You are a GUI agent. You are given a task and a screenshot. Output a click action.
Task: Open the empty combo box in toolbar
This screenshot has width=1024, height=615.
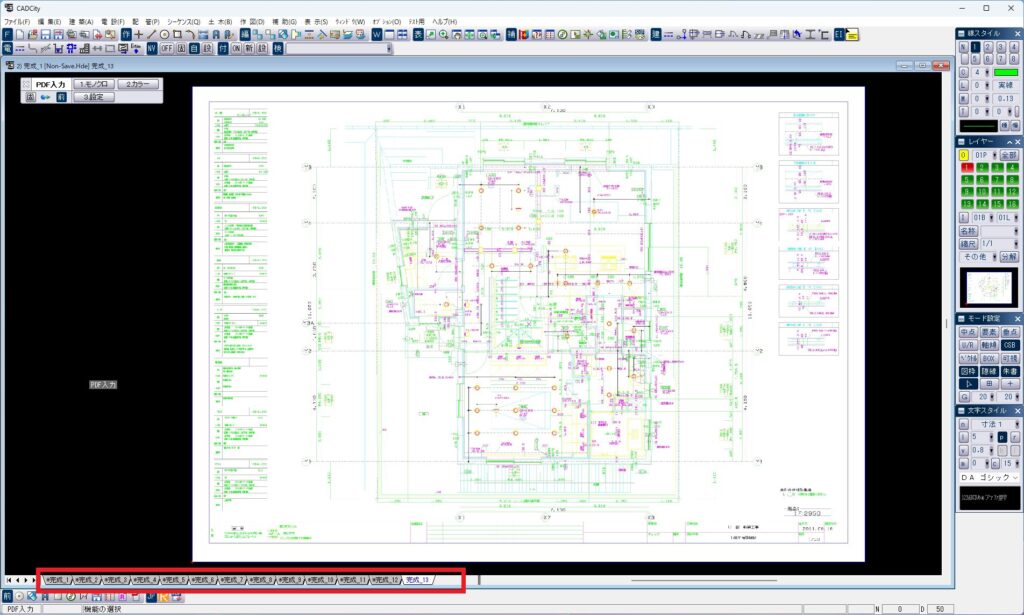tap(339, 48)
